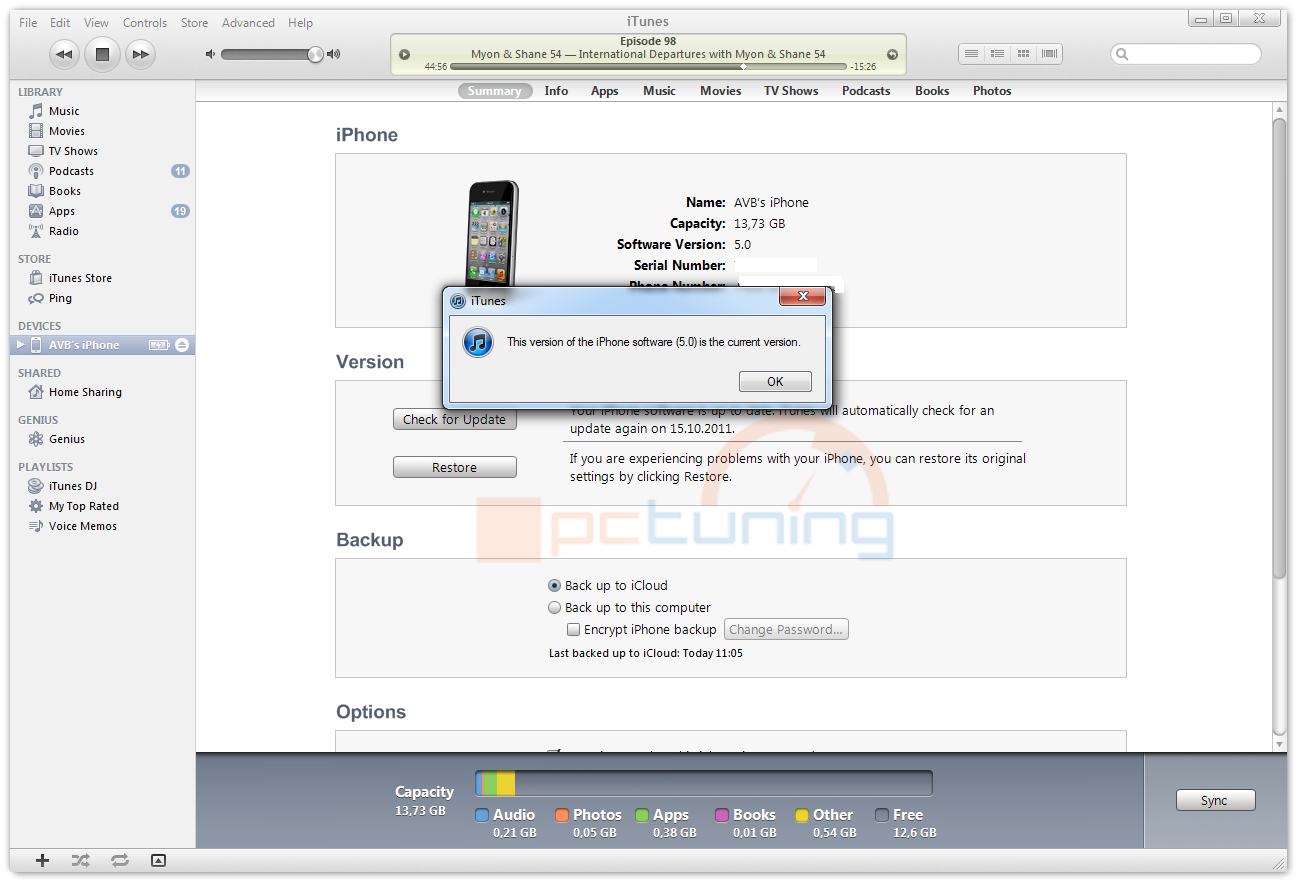Open the Voice Memos playlist icon
Image resolution: width=1299 pixels, height=881 pixels.
[x=36, y=526]
